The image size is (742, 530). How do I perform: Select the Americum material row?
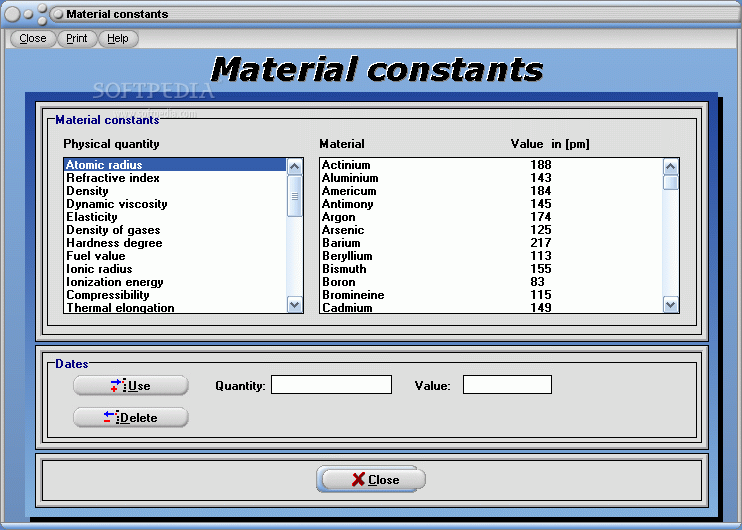(x=491, y=191)
